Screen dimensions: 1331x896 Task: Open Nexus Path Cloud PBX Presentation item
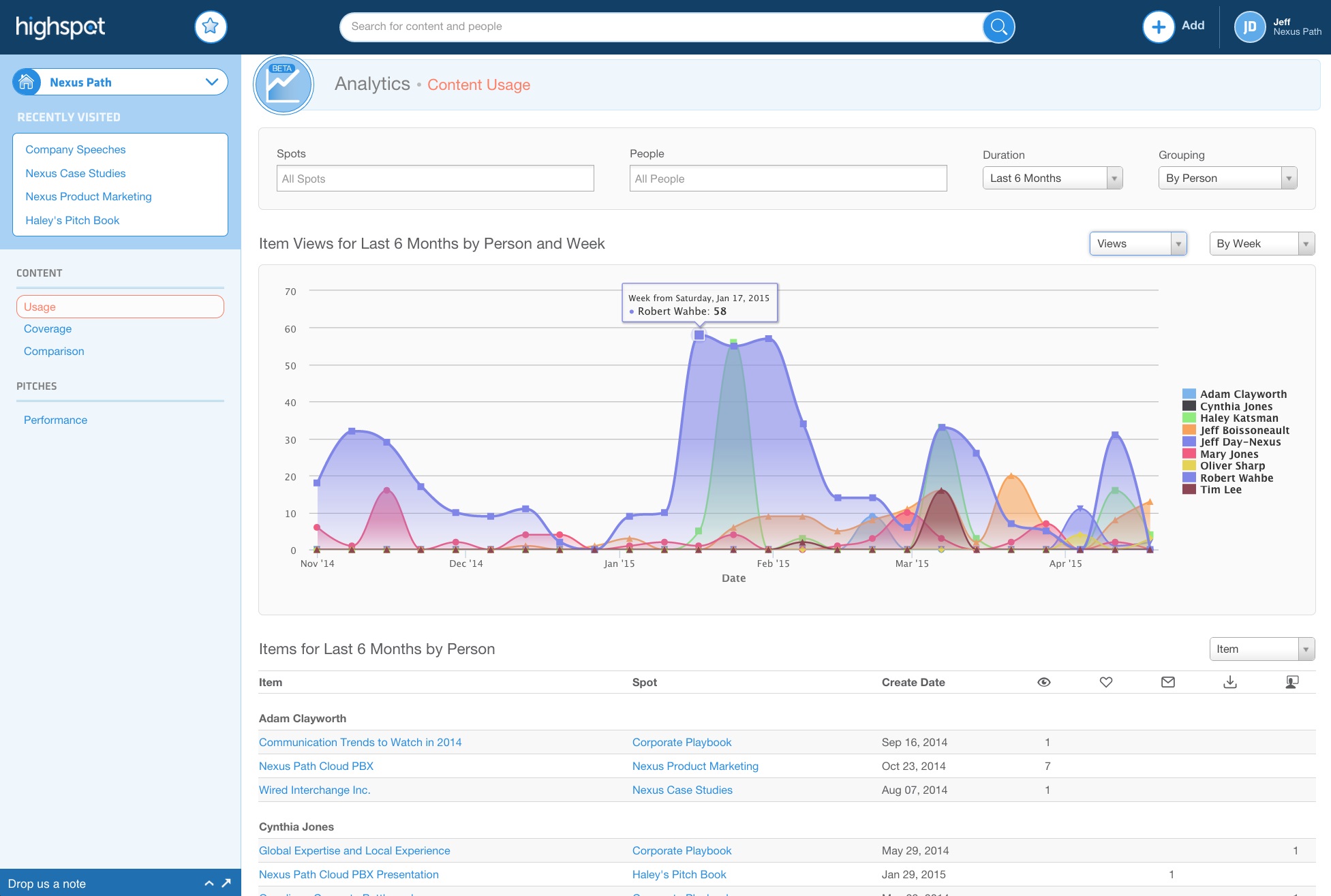[x=349, y=874]
